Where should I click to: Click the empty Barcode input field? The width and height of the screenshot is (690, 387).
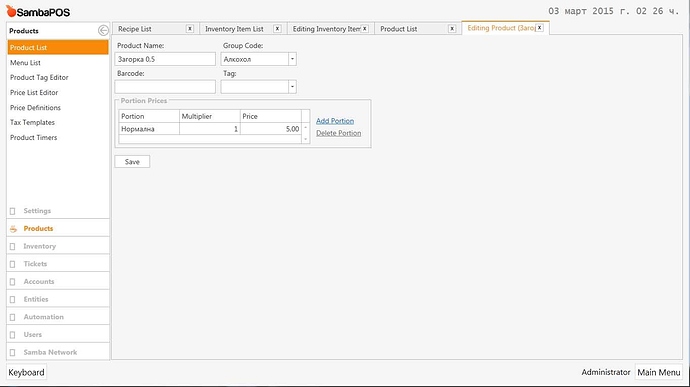tap(165, 87)
